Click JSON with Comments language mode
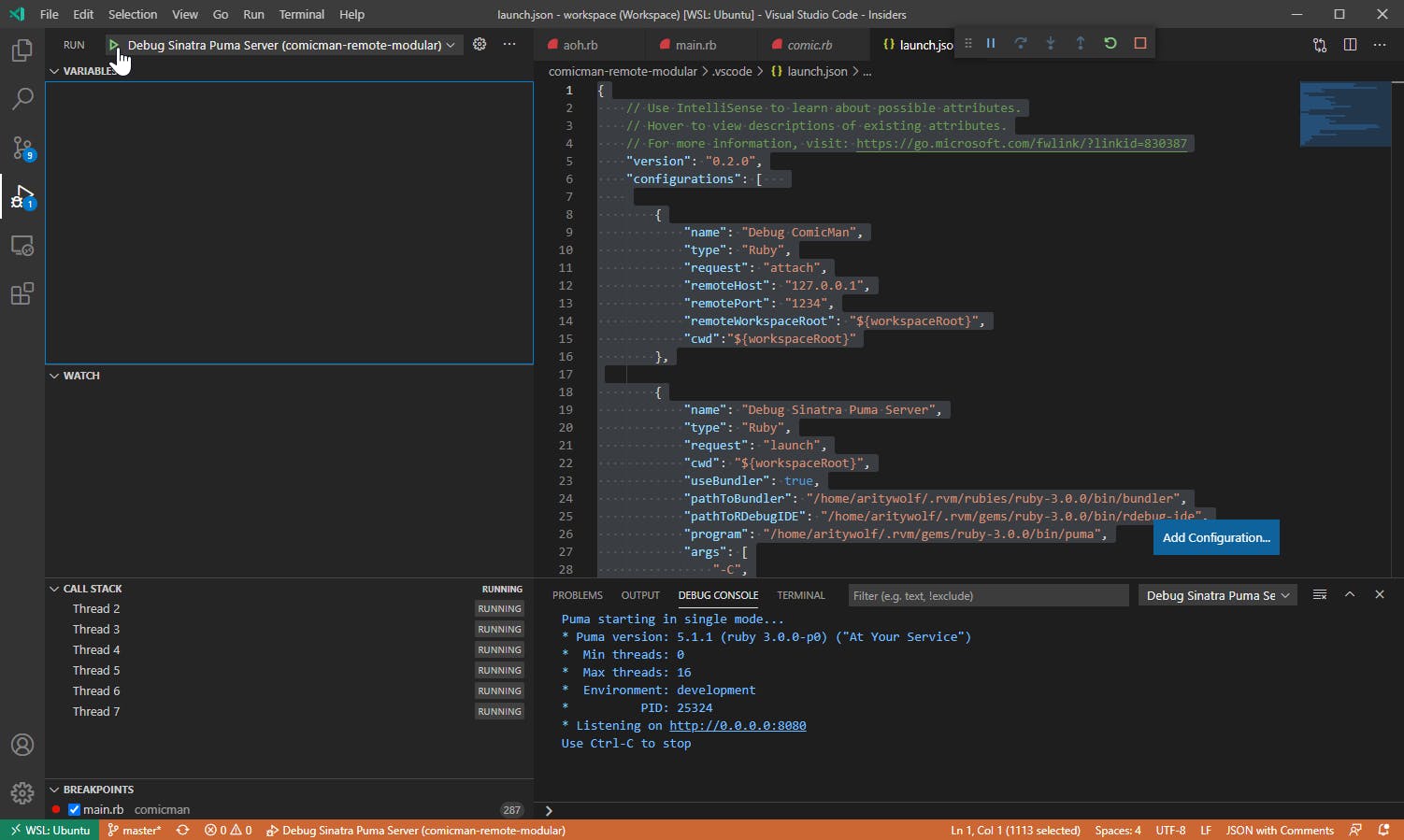Image resolution: width=1404 pixels, height=840 pixels. coord(1279,830)
